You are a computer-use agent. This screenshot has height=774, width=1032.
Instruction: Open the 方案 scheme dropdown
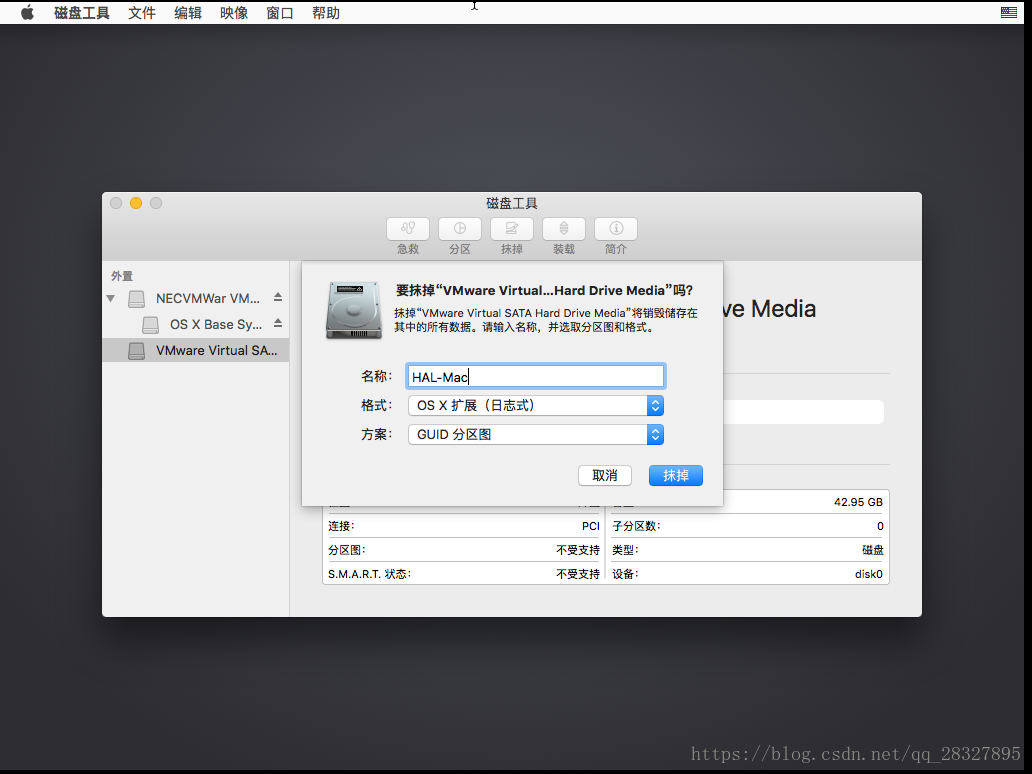(x=536, y=434)
